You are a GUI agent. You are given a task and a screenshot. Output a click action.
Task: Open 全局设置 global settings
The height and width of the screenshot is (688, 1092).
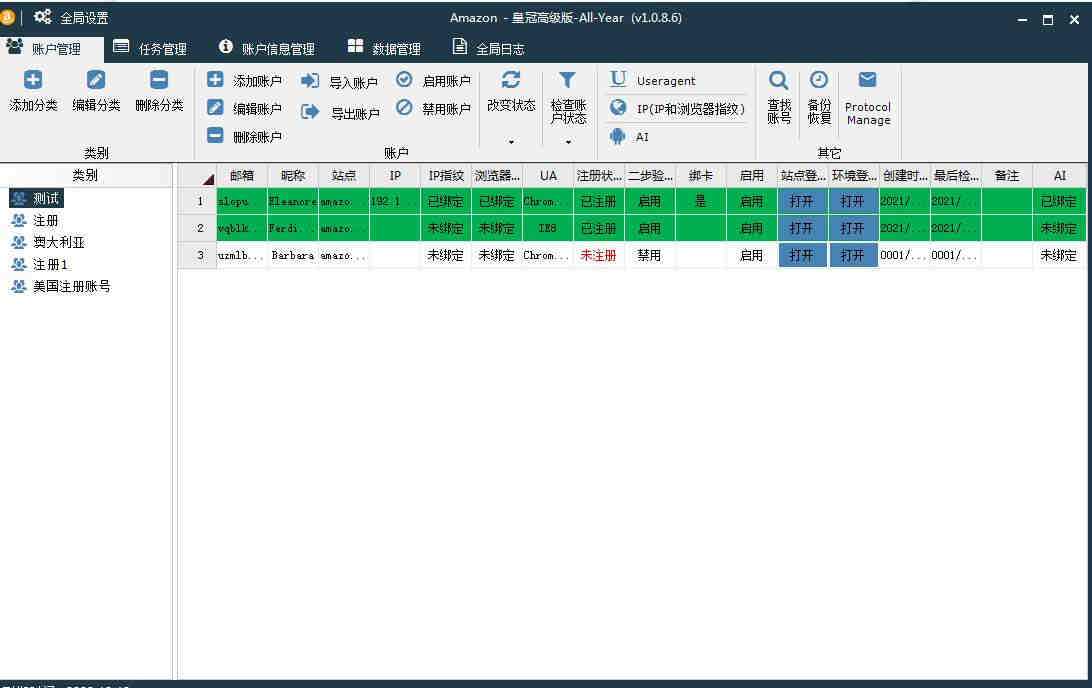[x=71, y=17]
